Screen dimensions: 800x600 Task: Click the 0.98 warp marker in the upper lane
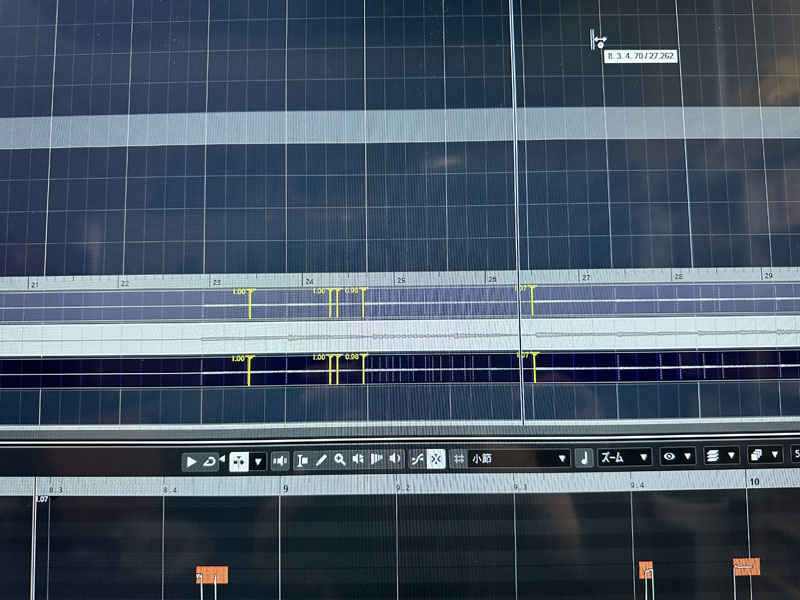[363, 302]
